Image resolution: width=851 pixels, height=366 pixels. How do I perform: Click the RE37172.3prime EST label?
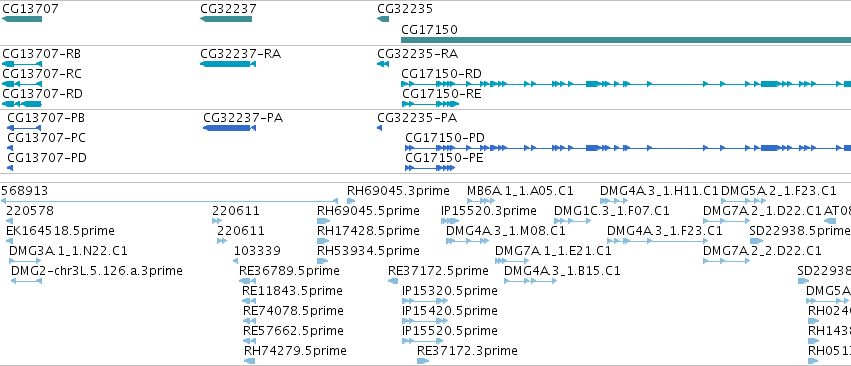(467, 351)
